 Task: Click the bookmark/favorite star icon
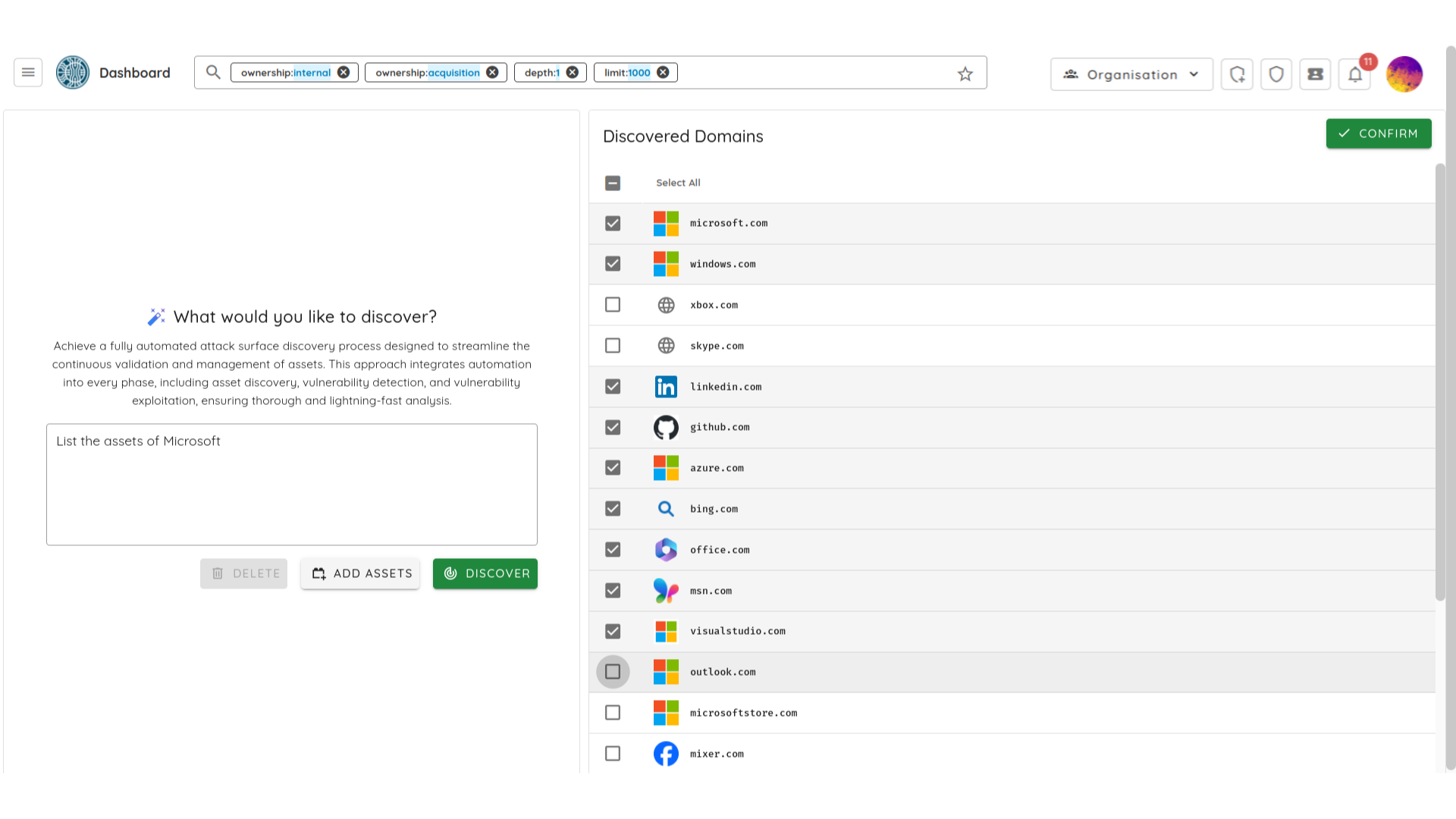965,73
